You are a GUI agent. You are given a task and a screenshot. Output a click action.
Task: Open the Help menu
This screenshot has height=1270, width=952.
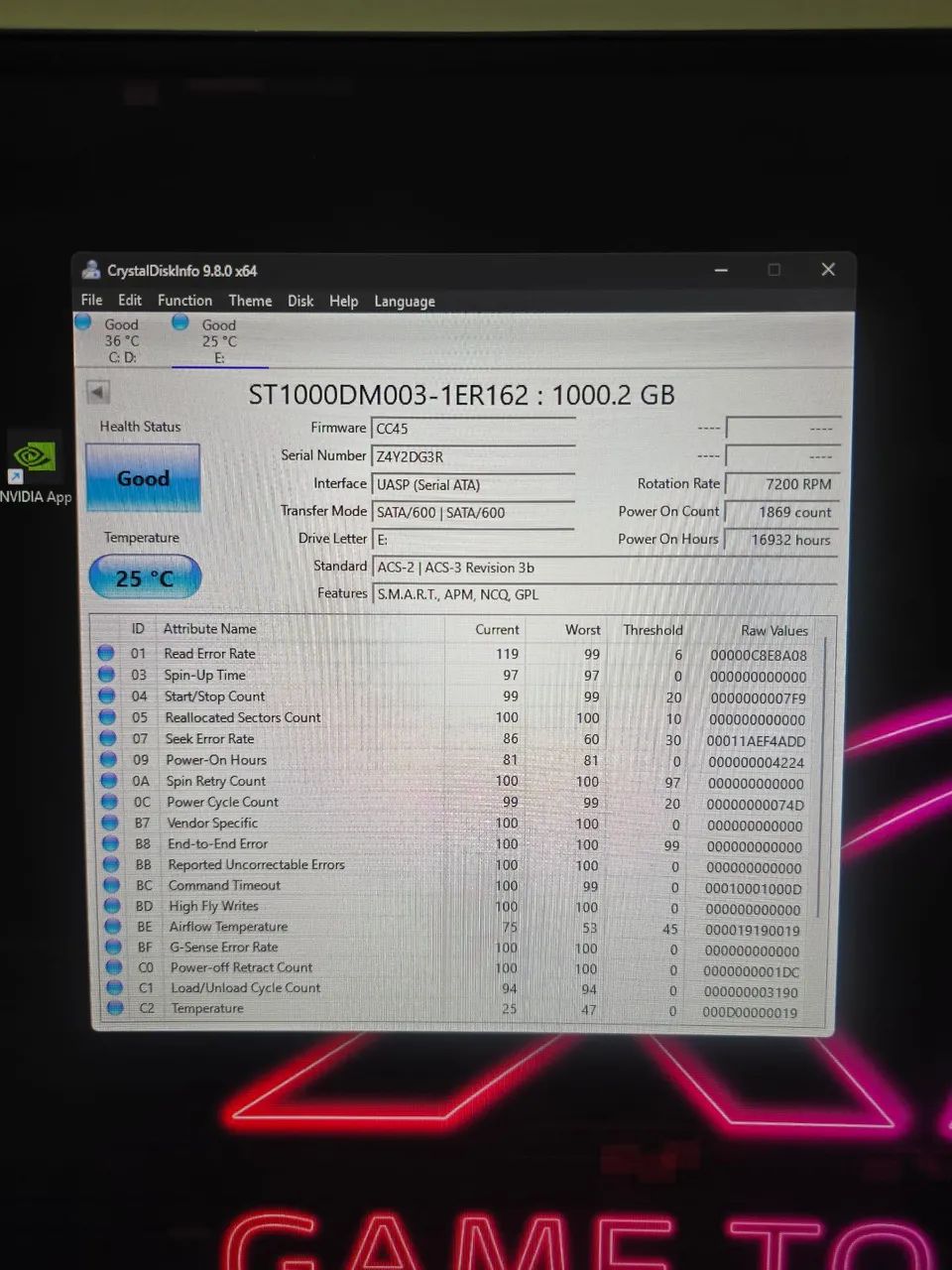344,301
